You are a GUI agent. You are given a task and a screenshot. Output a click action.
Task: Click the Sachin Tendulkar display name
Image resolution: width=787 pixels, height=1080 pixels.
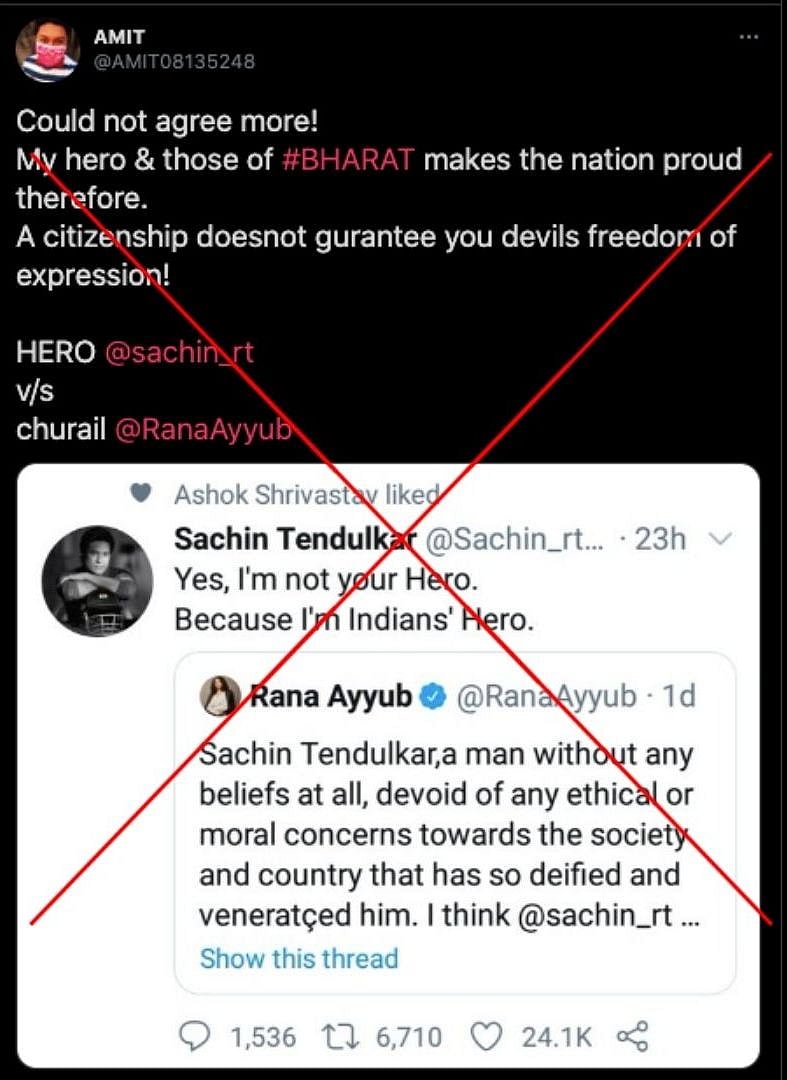click(x=295, y=539)
